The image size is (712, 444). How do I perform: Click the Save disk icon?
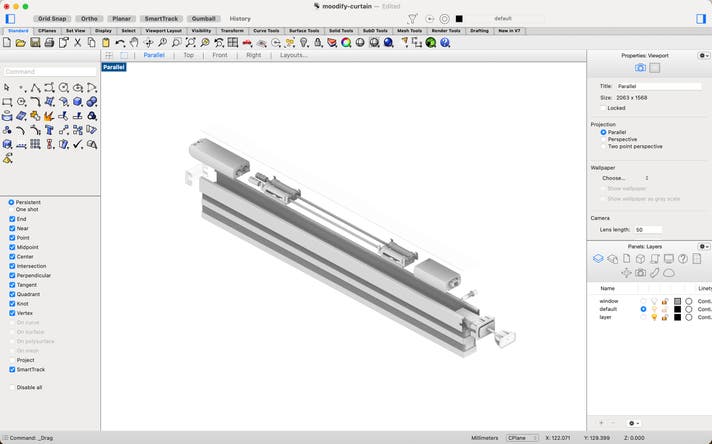tap(35, 43)
